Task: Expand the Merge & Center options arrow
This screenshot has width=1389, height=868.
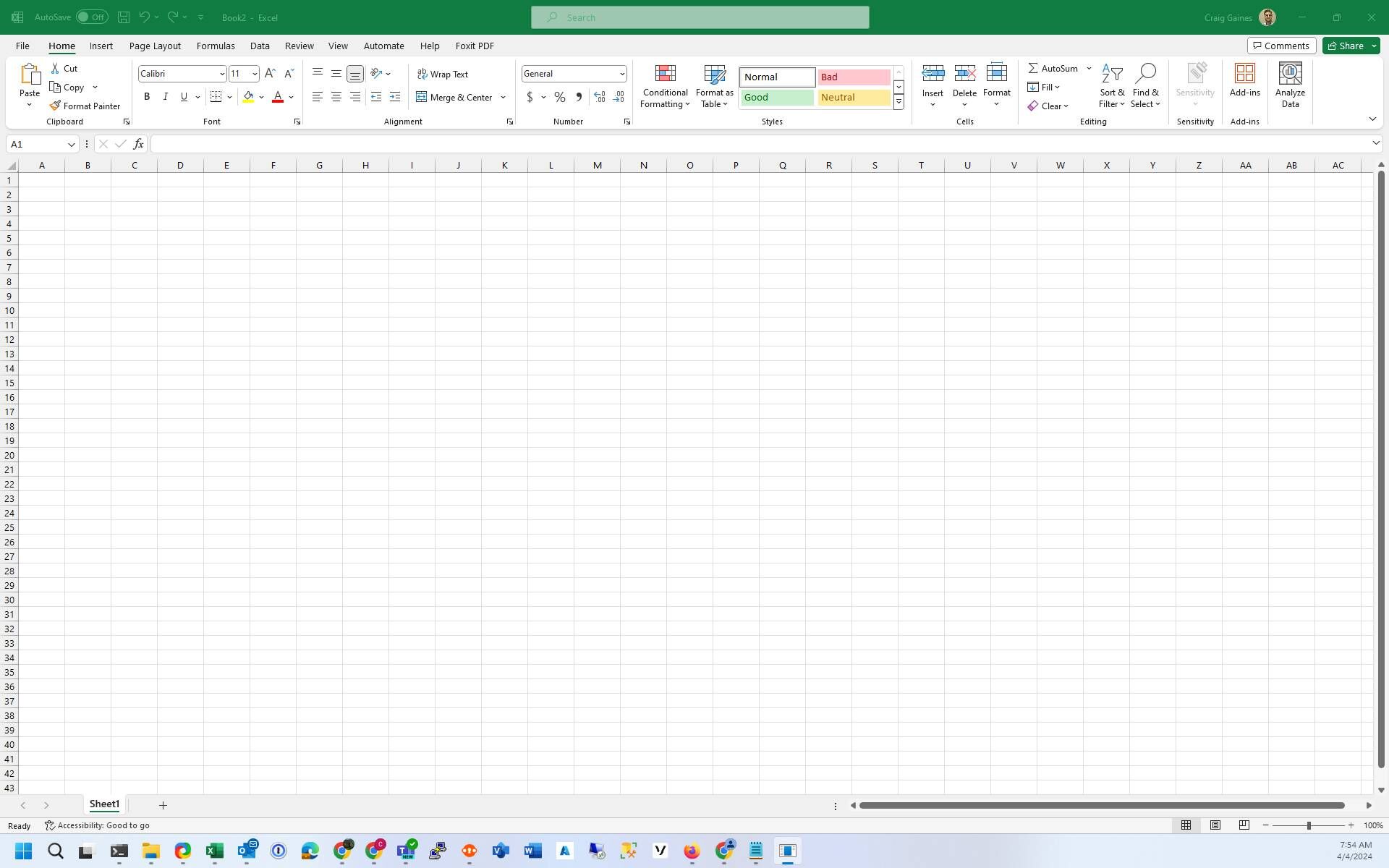Action: (x=503, y=97)
